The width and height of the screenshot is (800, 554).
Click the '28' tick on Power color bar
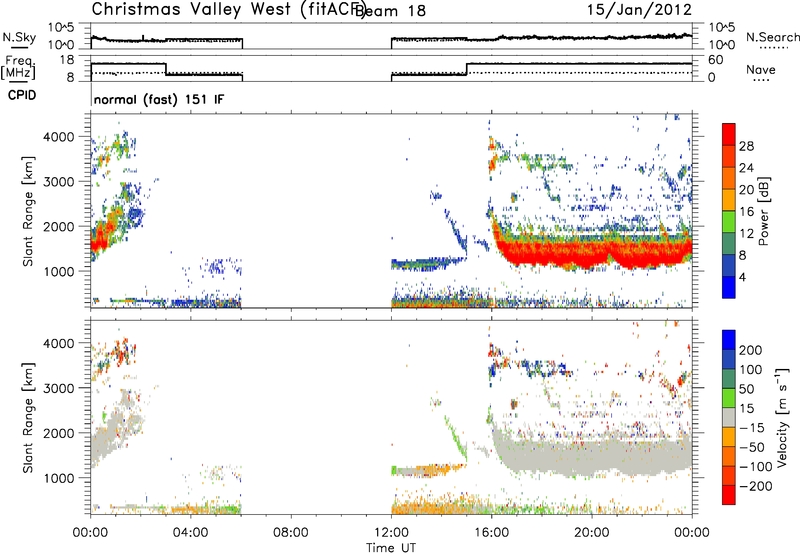[746, 146]
